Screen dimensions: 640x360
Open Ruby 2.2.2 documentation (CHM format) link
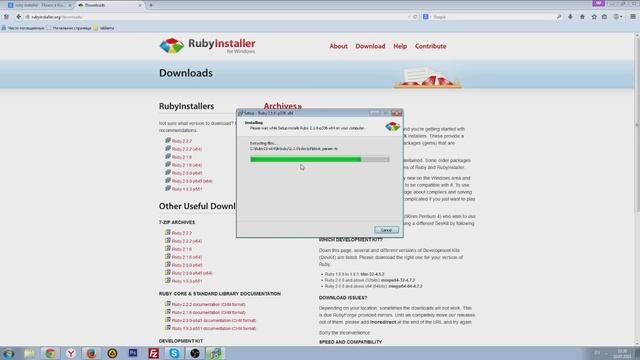coord(209,304)
